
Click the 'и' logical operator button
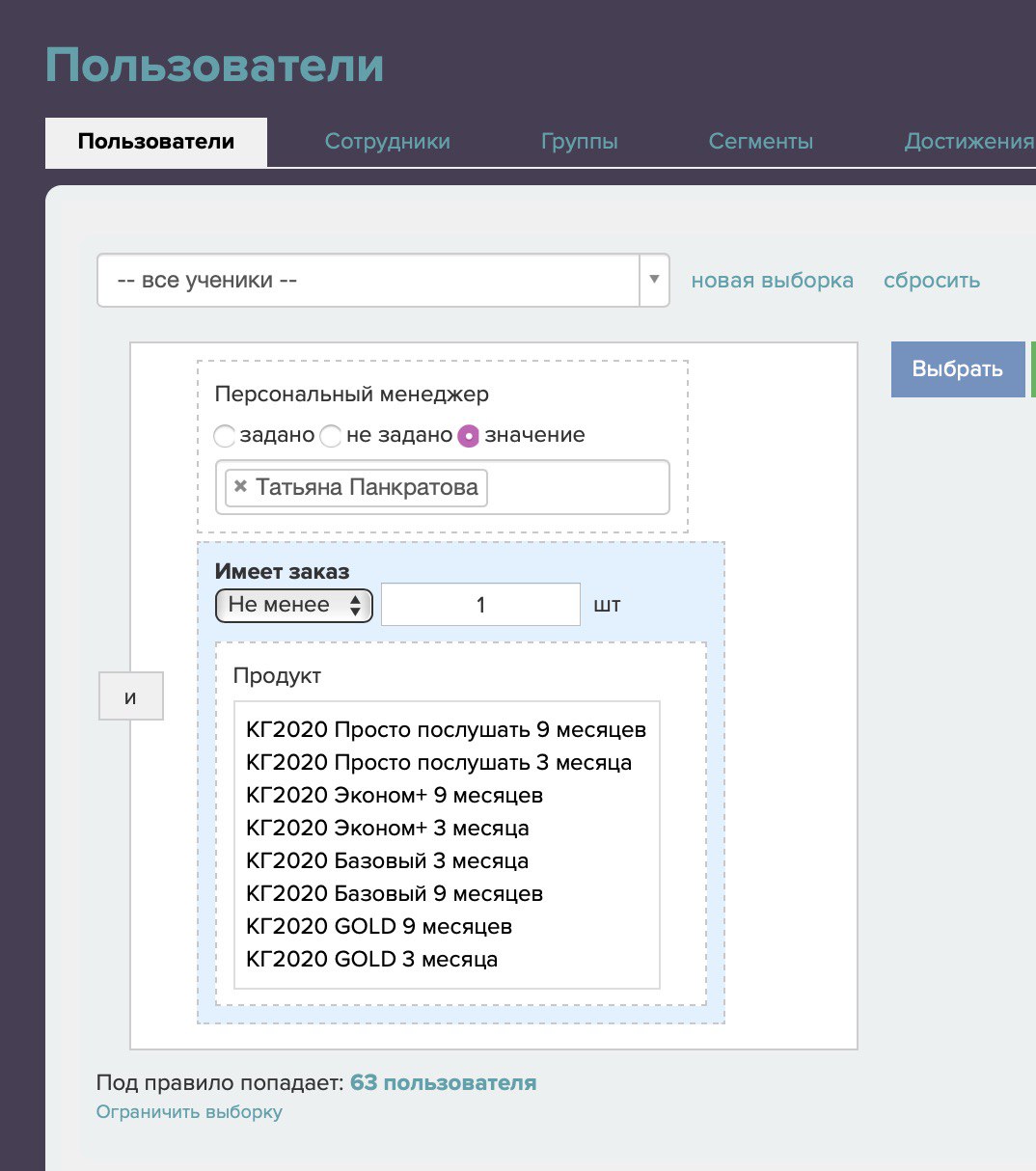[131, 696]
